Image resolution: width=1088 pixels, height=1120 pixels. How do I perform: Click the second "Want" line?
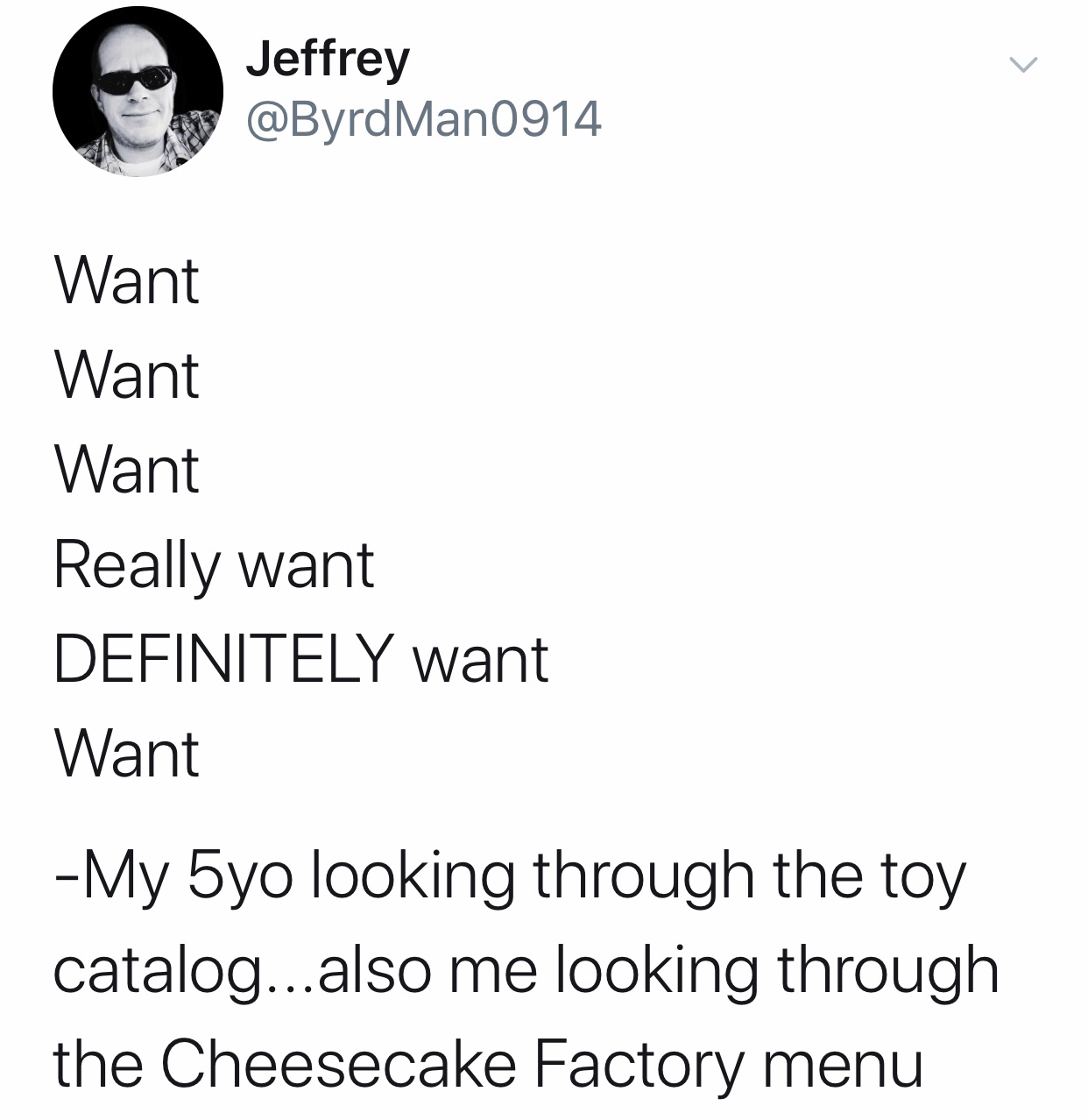coord(127,375)
